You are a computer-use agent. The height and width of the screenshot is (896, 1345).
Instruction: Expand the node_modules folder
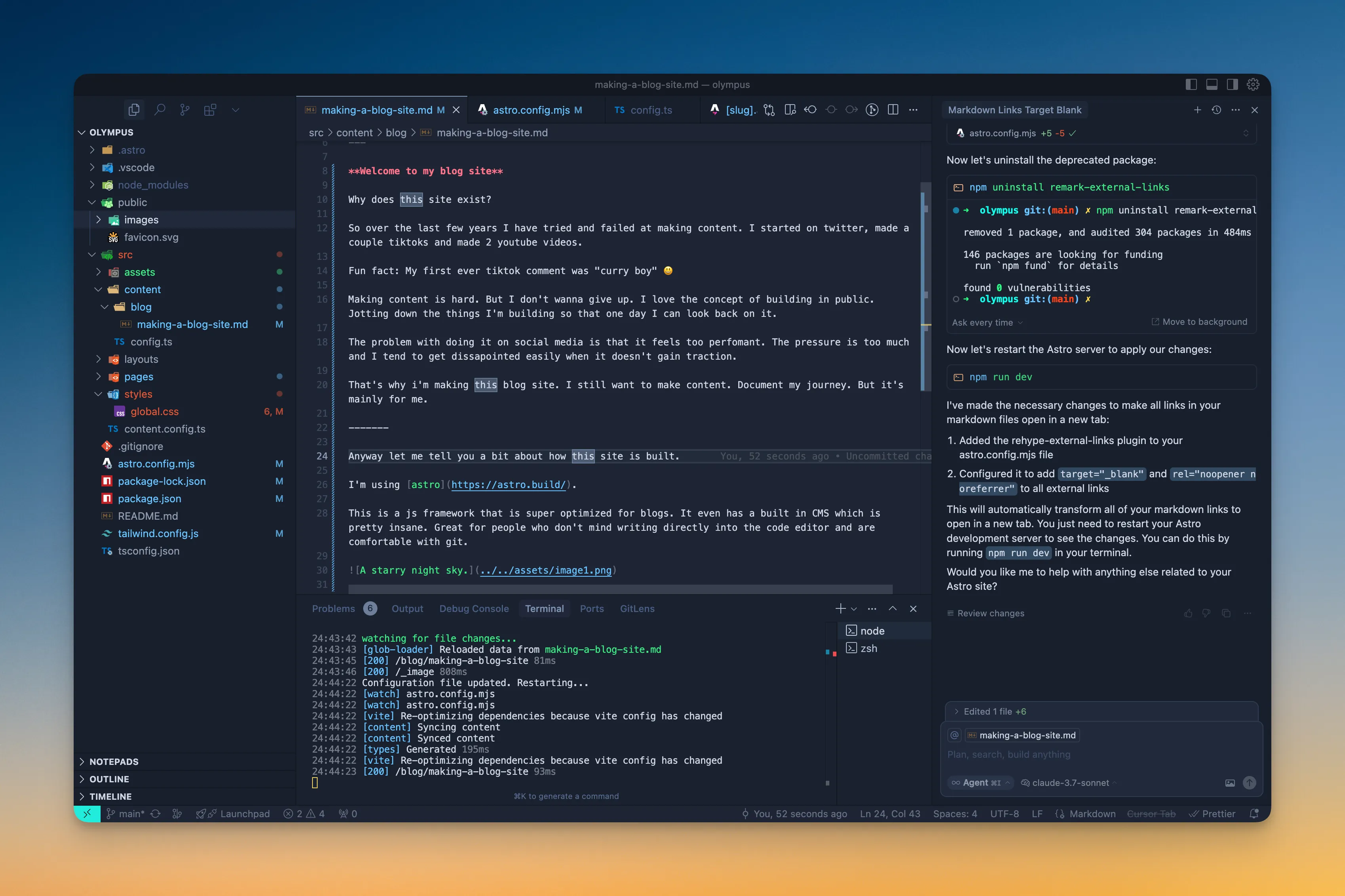coord(153,185)
